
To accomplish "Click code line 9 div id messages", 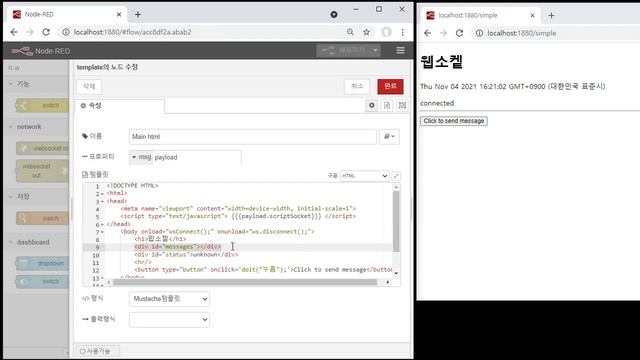I will point(178,247).
